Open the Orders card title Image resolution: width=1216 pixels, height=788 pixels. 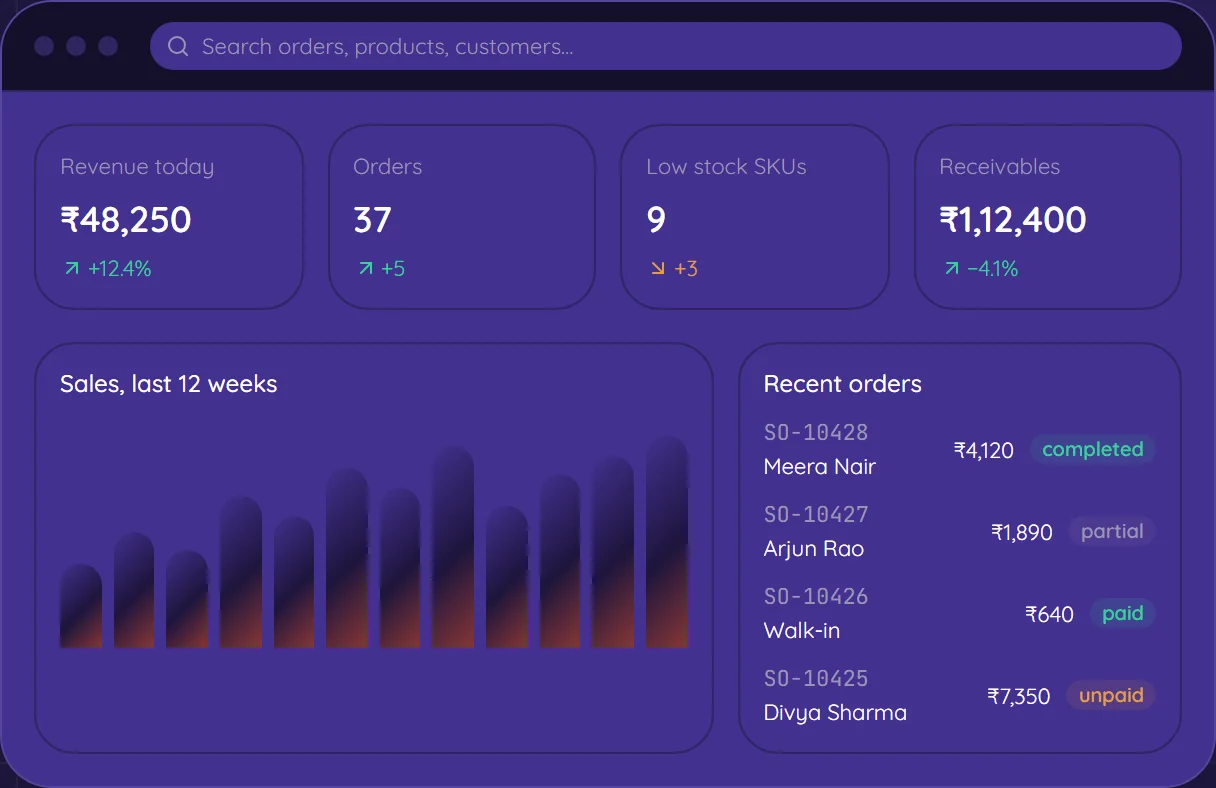coord(388,167)
